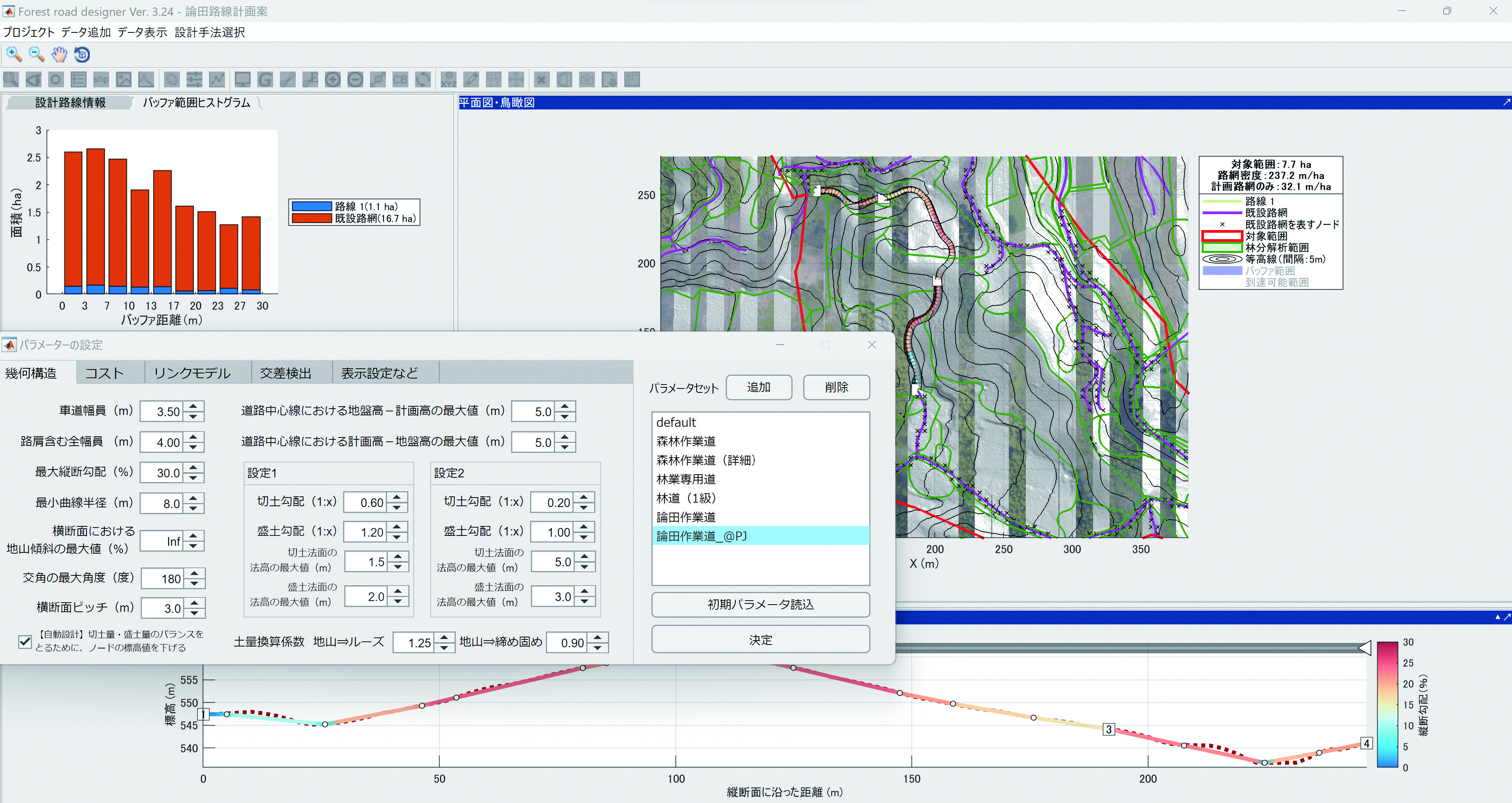Viewport: 1512px width, 803px height.
Task: Click the CB toolbar icon
Action: [x=400, y=79]
